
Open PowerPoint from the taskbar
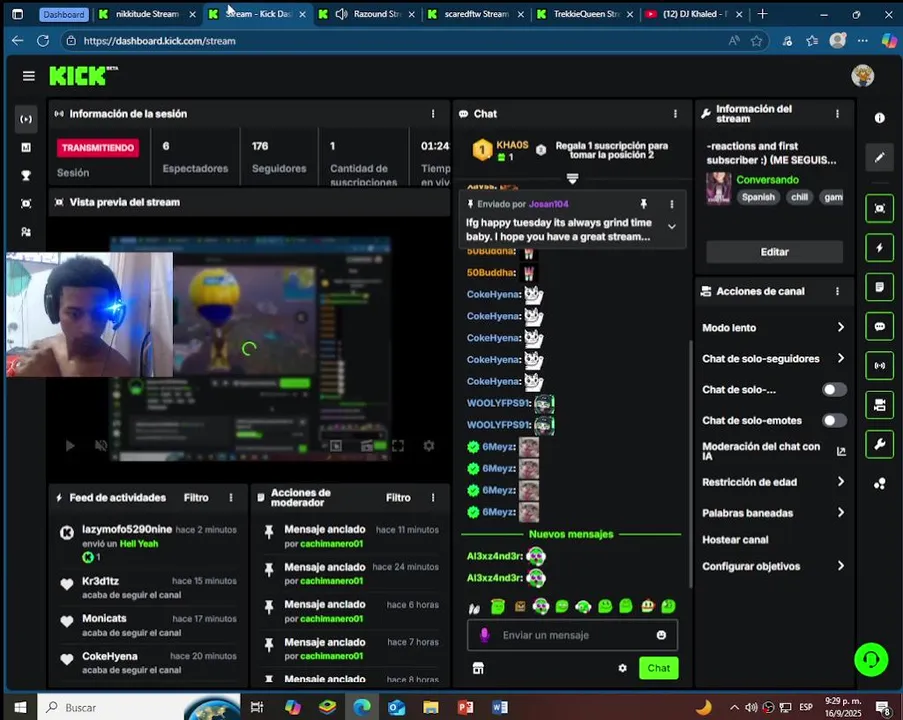465,707
